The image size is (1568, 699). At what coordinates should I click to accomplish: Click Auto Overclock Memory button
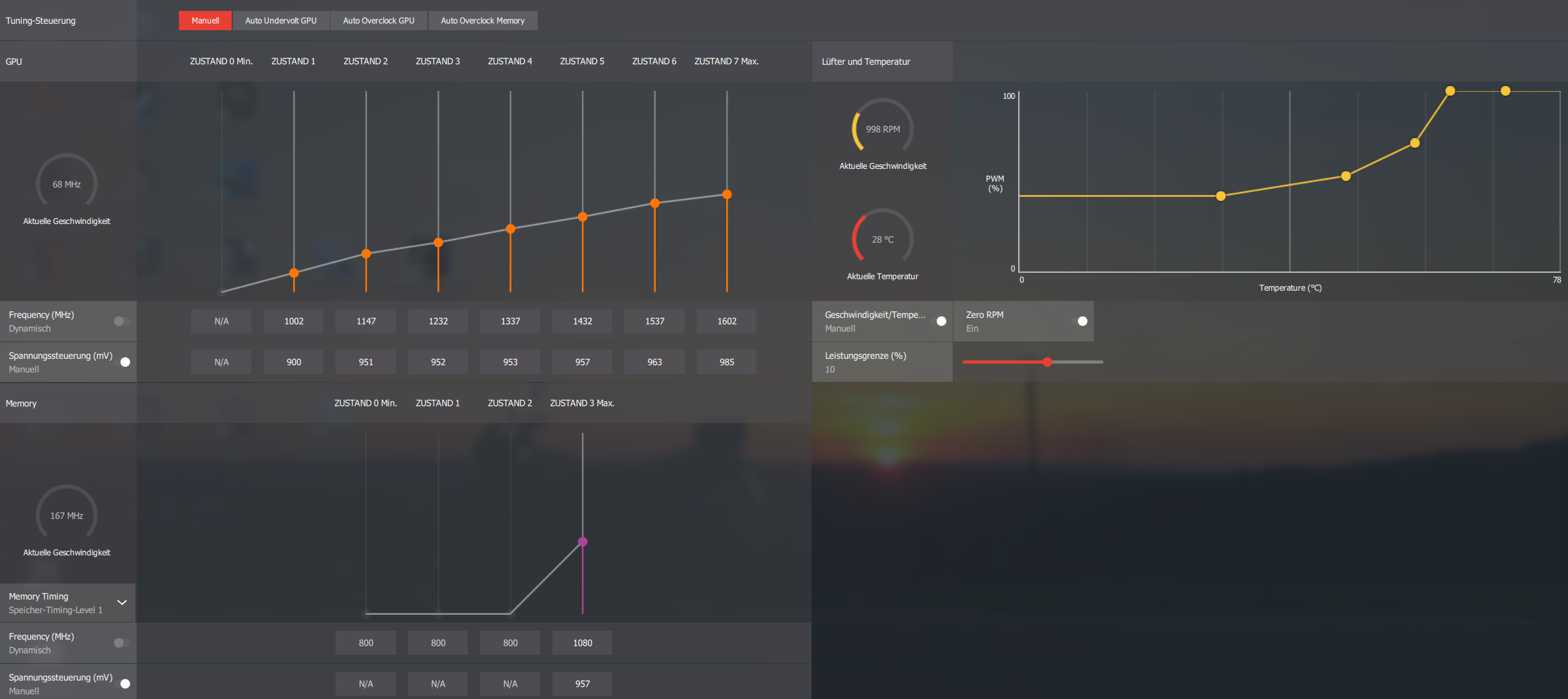(x=482, y=21)
